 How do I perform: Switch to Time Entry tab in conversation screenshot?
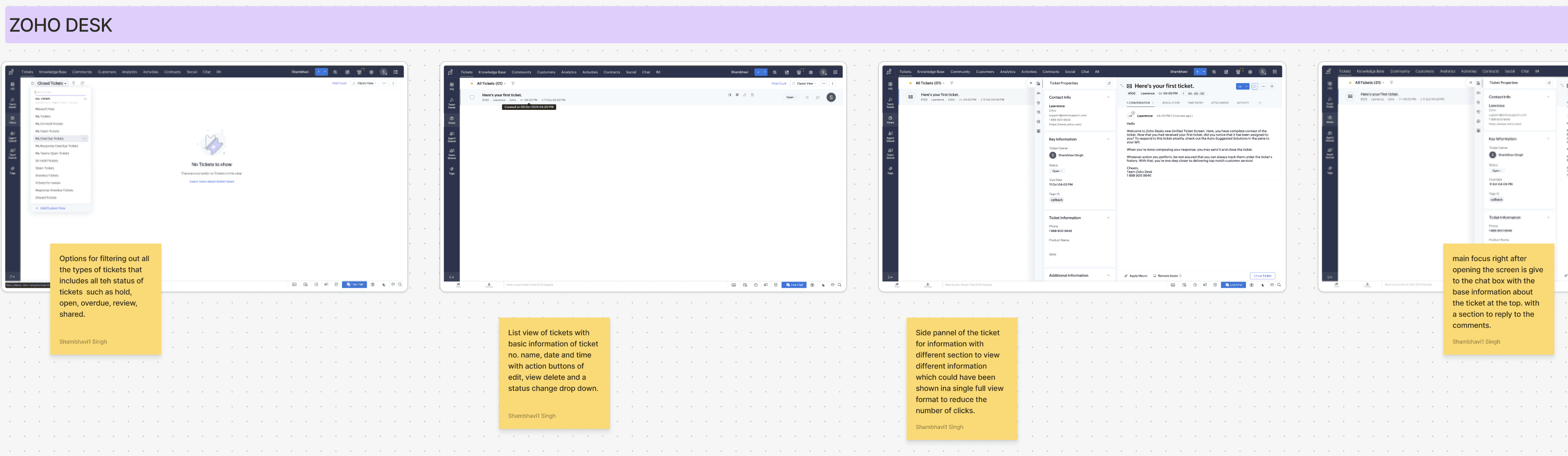[x=1195, y=103]
